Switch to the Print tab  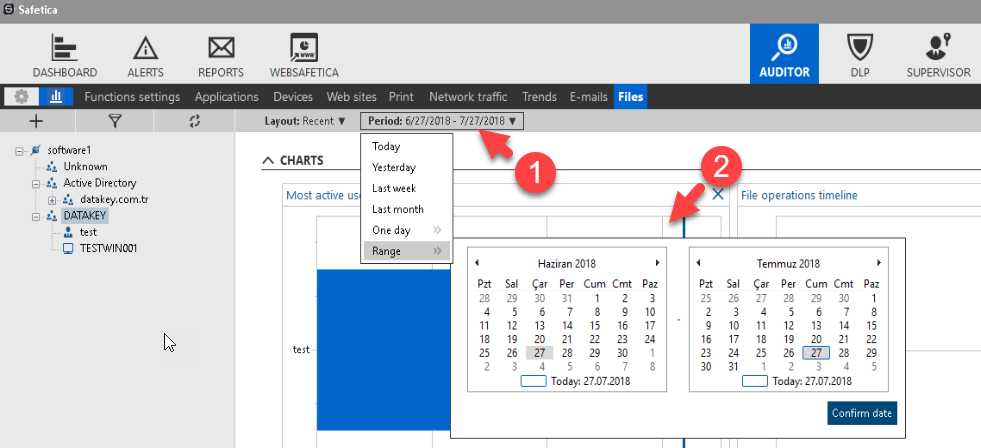(x=401, y=97)
